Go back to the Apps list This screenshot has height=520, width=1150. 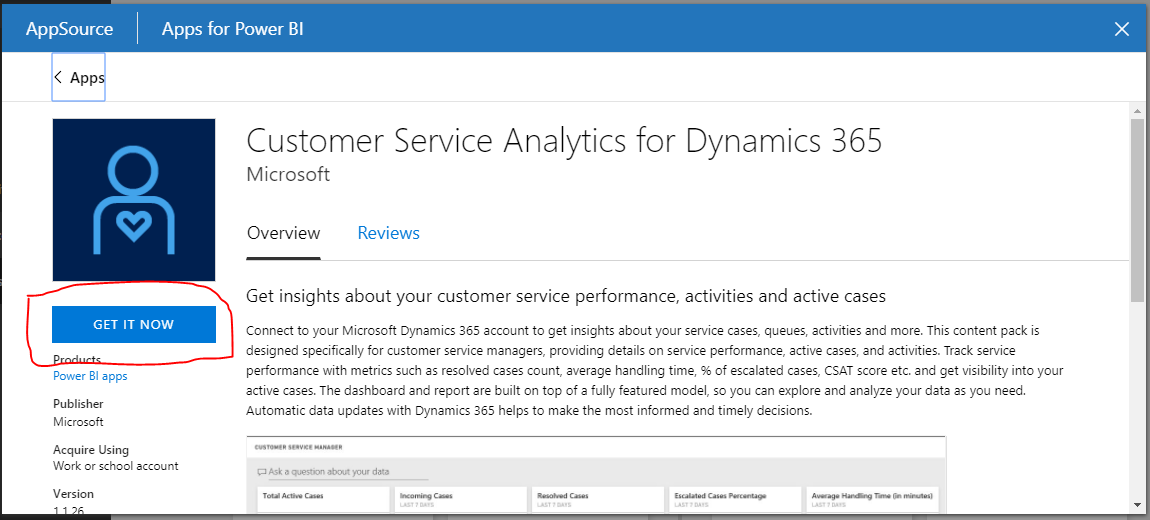point(79,77)
